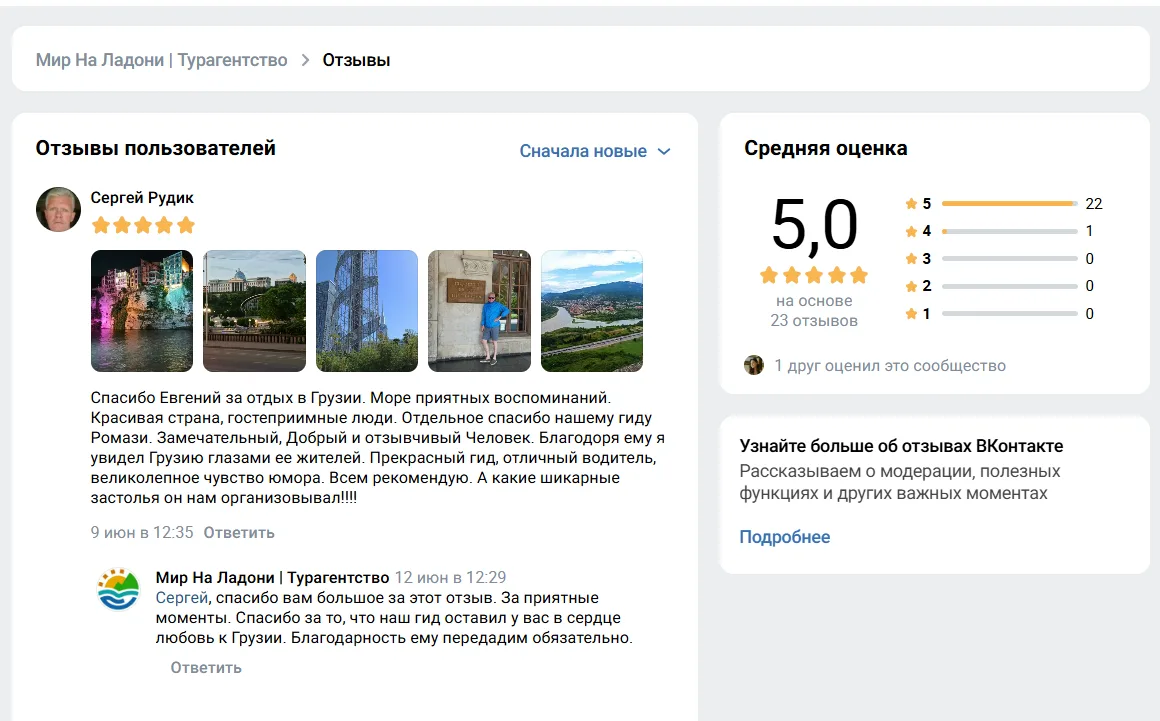Open the evening palace building photo thumbnail
Screen dimensions: 1160x721
click(x=254, y=311)
